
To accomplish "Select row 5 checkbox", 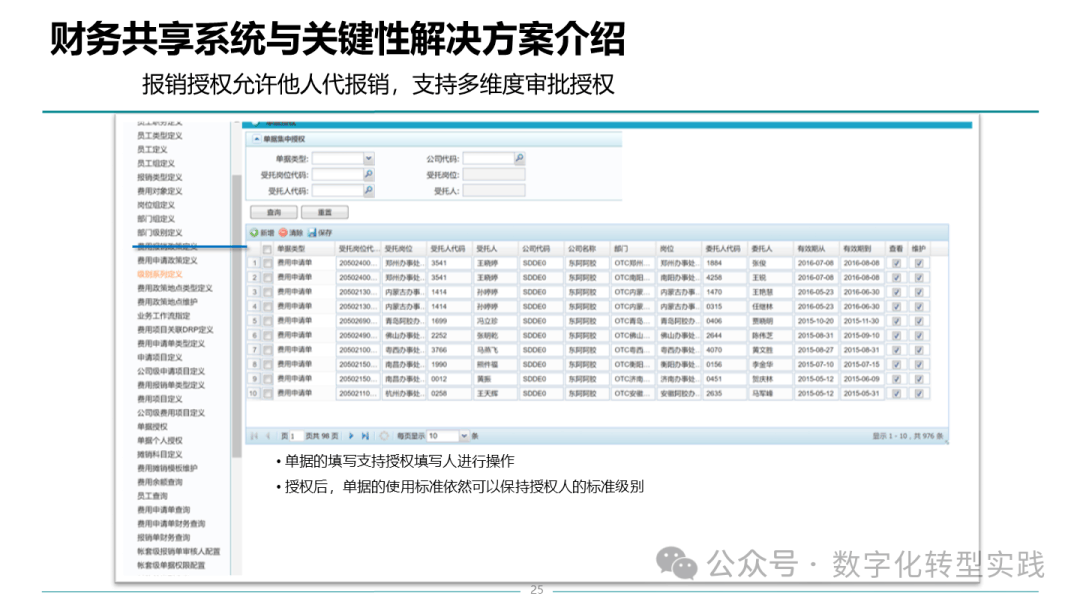I will [x=267, y=322].
